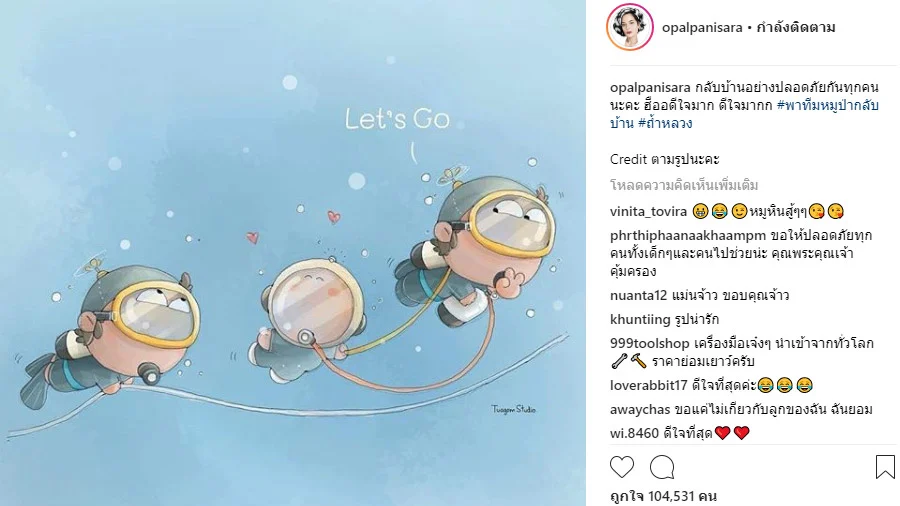This screenshot has width=900, height=506.
Task: Open khuntiing commenter profile
Action: click(640, 320)
